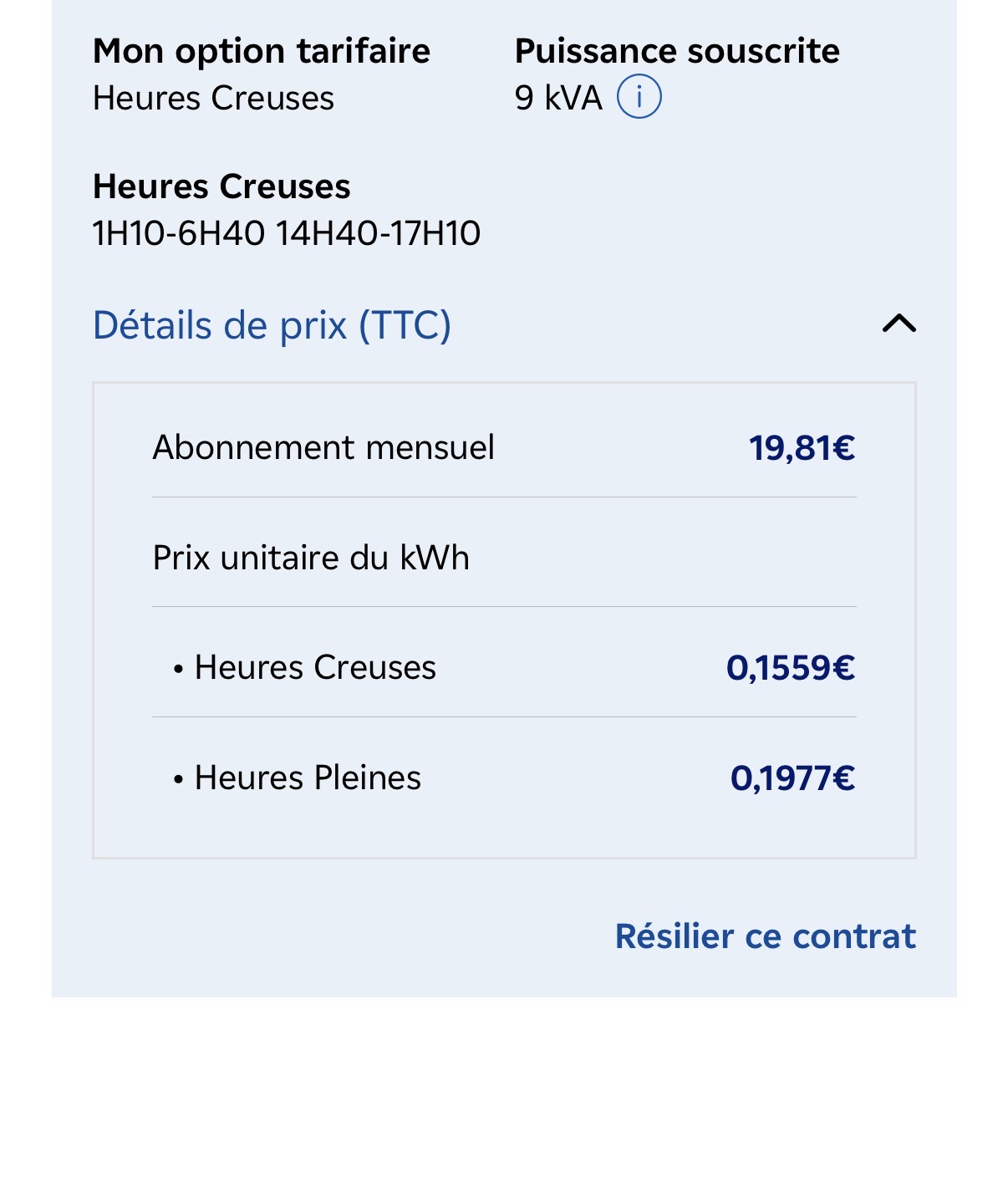Image resolution: width=1008 pixels, height=1178 pixels.
Task: Click the Abonnement mensuel row label
Action: coord(323,447)
